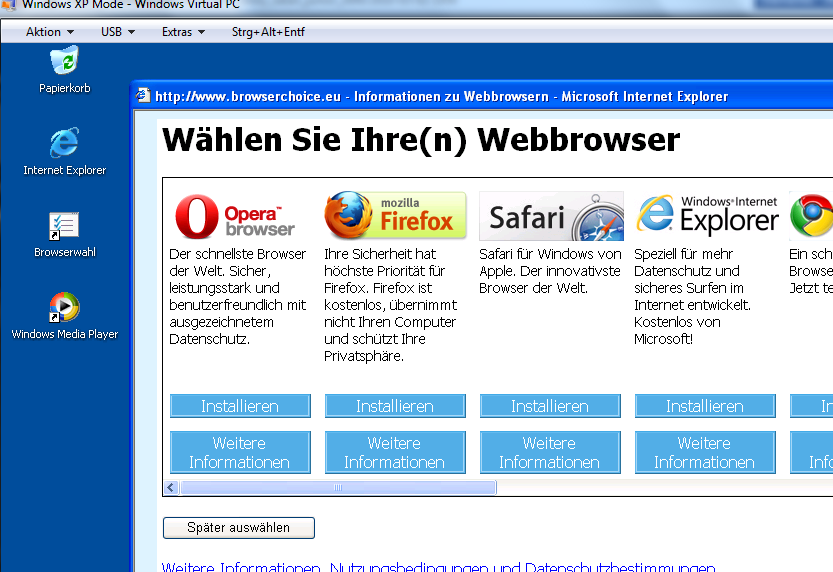Send Strg+Alt+Entf to the virtual machine
833x572 pixels.
click(x=268, y=32)
